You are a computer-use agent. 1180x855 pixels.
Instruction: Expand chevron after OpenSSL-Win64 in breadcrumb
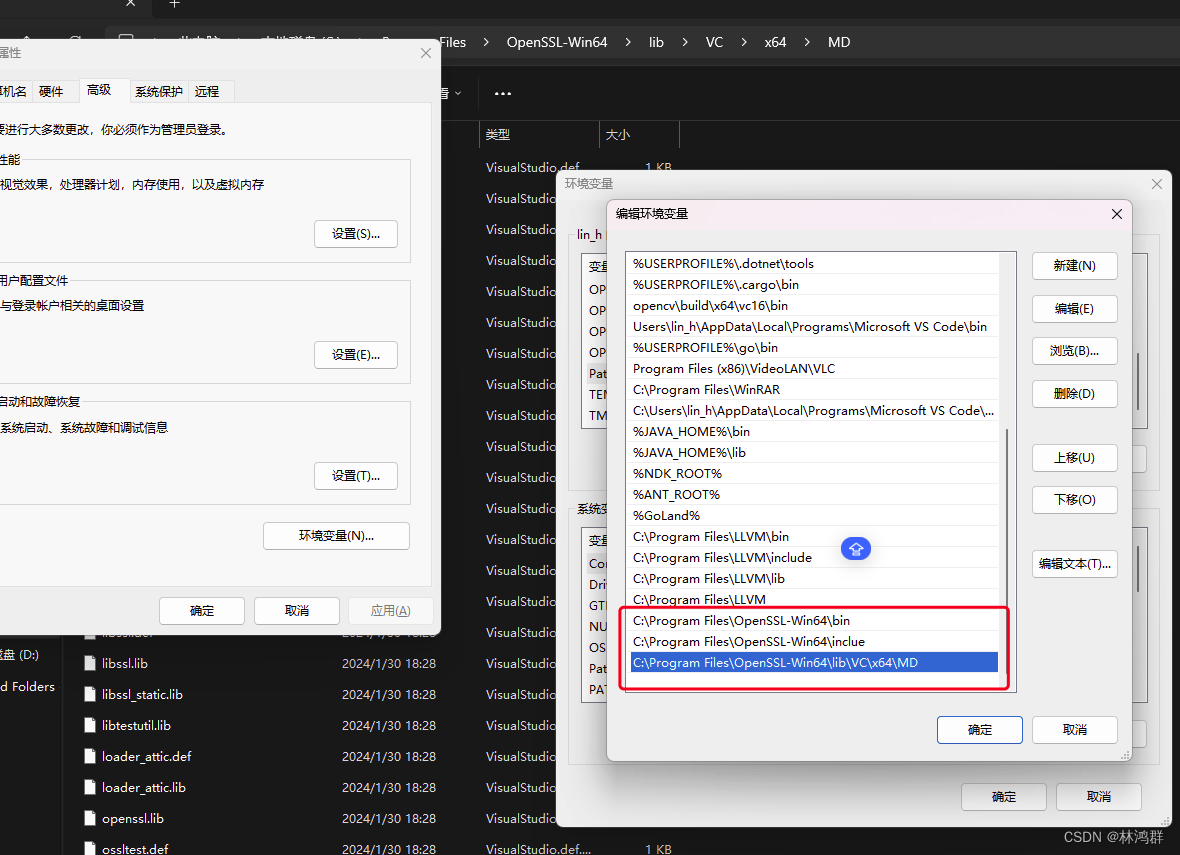[628, 42]
